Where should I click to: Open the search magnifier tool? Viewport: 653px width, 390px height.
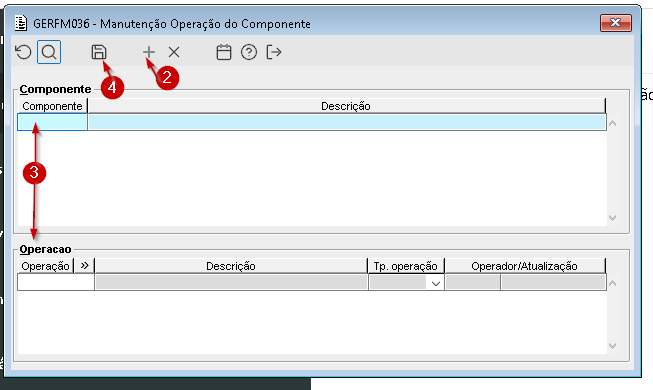click(x=49, y=52)
